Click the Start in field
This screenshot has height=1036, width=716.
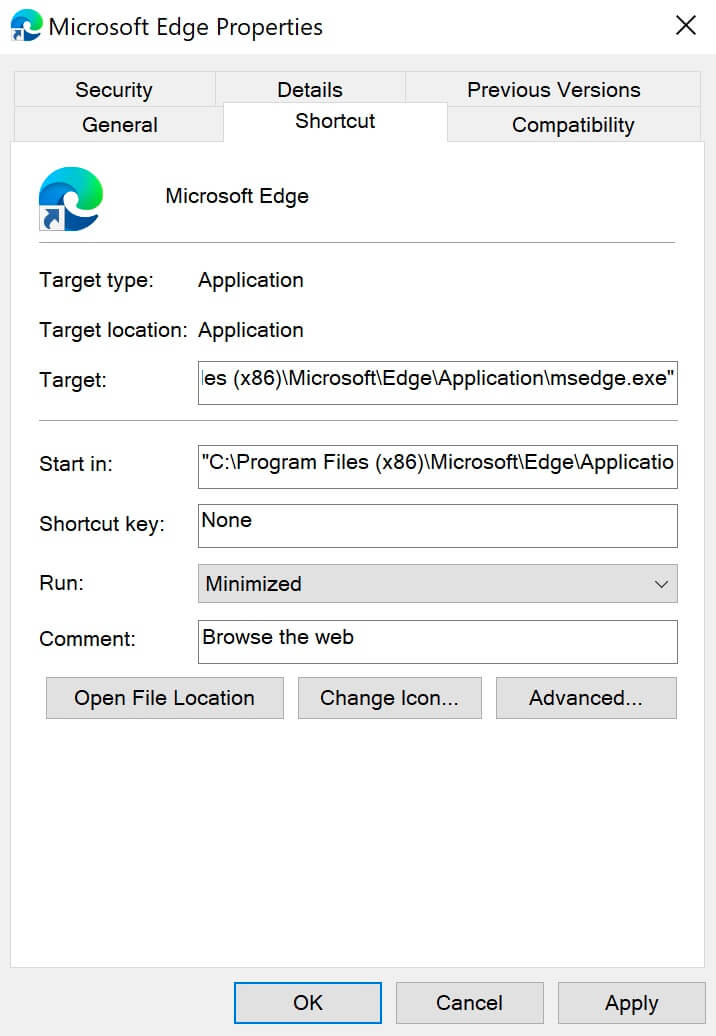coord(437,466)
